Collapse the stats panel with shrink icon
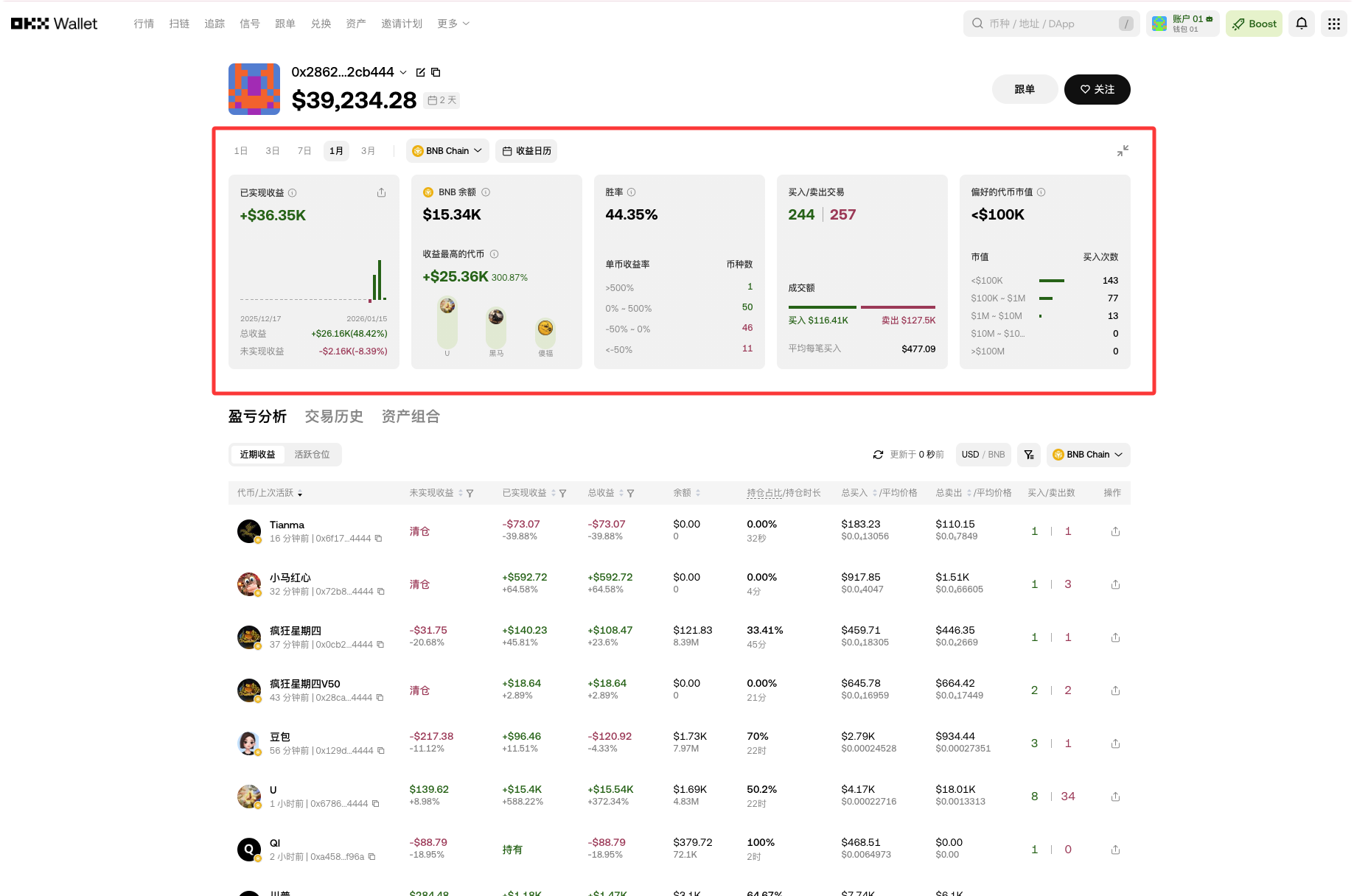The width and height of the screenshot is (1354, 896). tap(1123, 151)
